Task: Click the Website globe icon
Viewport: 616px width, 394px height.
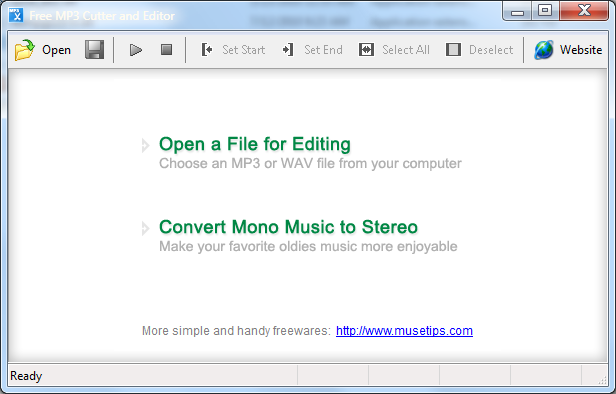Action: 544,50
